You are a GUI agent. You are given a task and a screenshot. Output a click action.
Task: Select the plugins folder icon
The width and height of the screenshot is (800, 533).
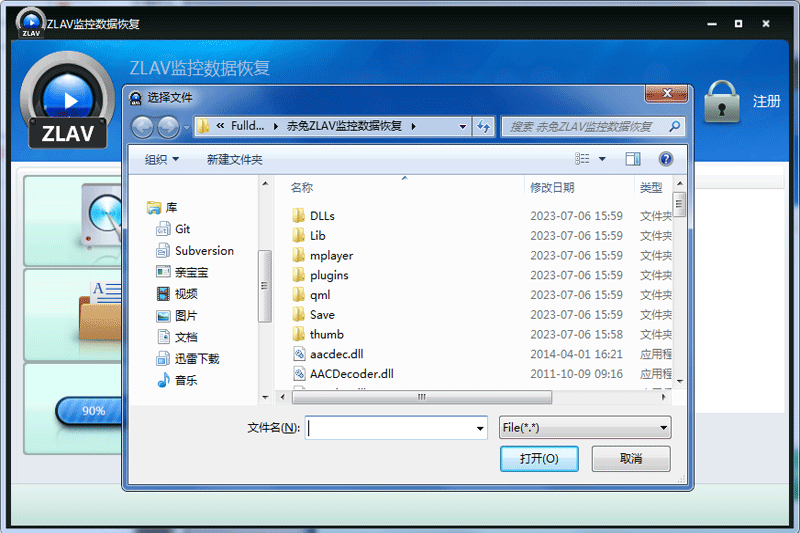[298, 275]
